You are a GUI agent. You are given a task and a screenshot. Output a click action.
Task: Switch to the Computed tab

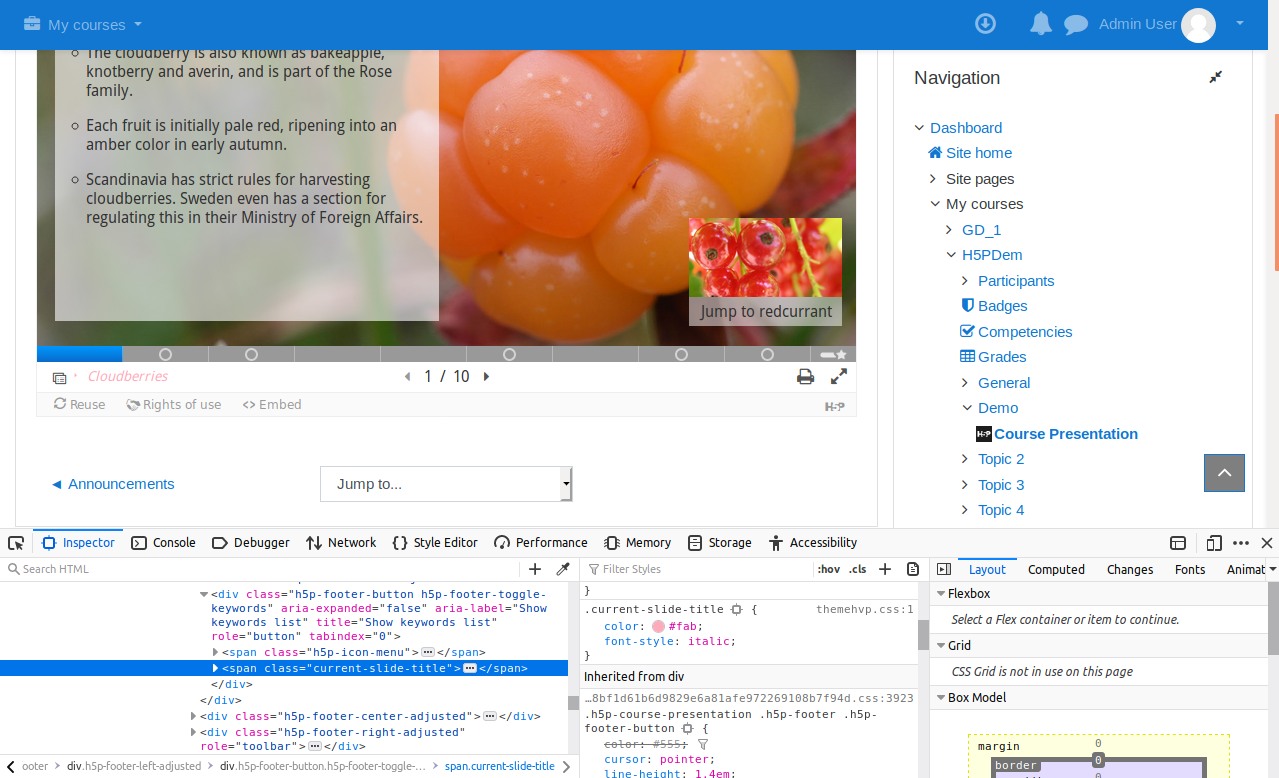tap(1056, 569)
